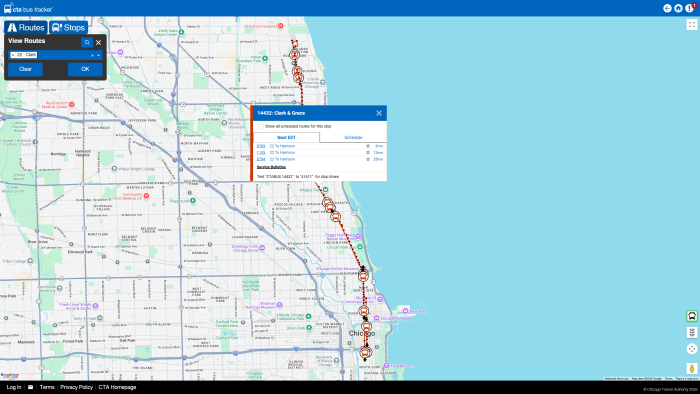Toggle favorite star on the 4min arrival
This screenshot has height=394, width=700.
pos(368,146)
